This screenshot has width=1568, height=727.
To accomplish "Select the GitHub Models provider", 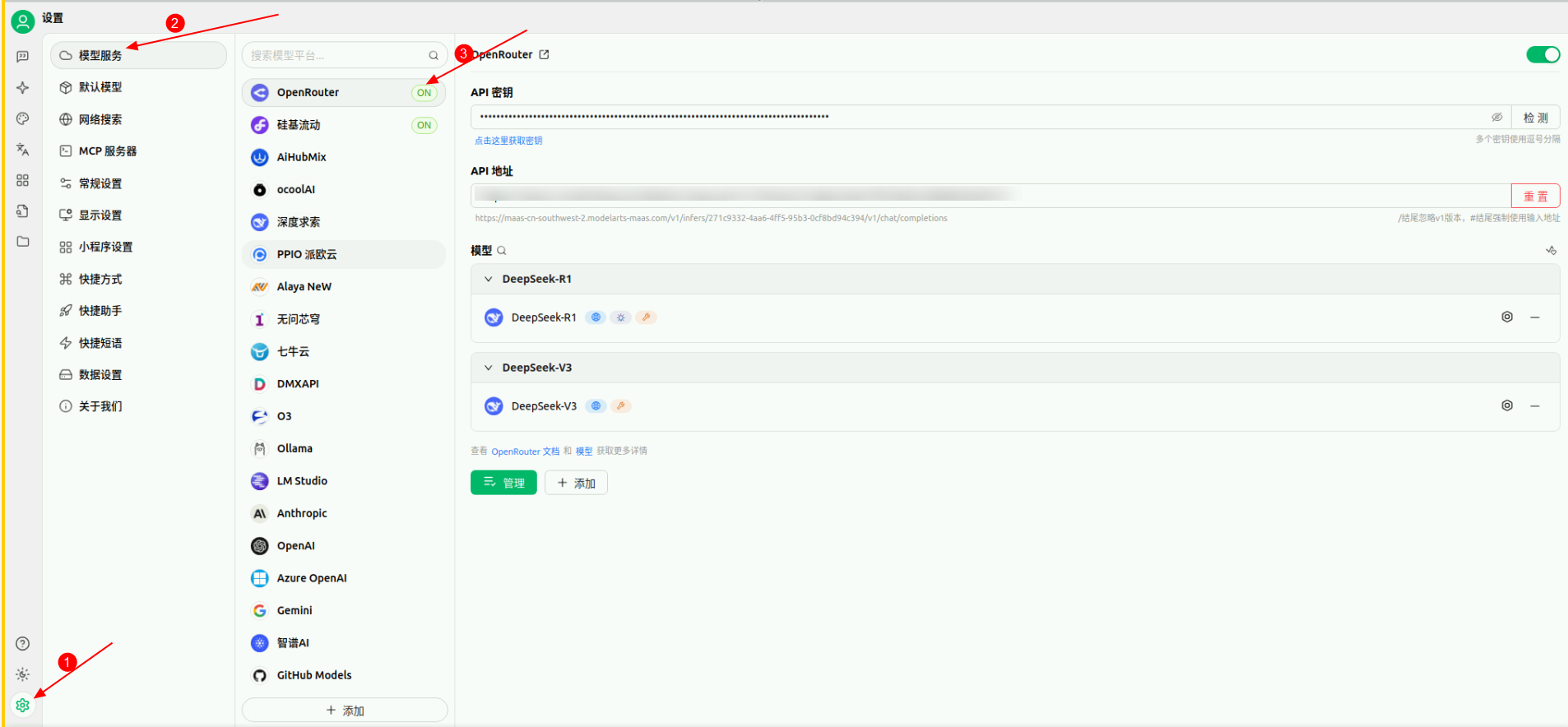I will pyautogui.click(x=344, y=675).
